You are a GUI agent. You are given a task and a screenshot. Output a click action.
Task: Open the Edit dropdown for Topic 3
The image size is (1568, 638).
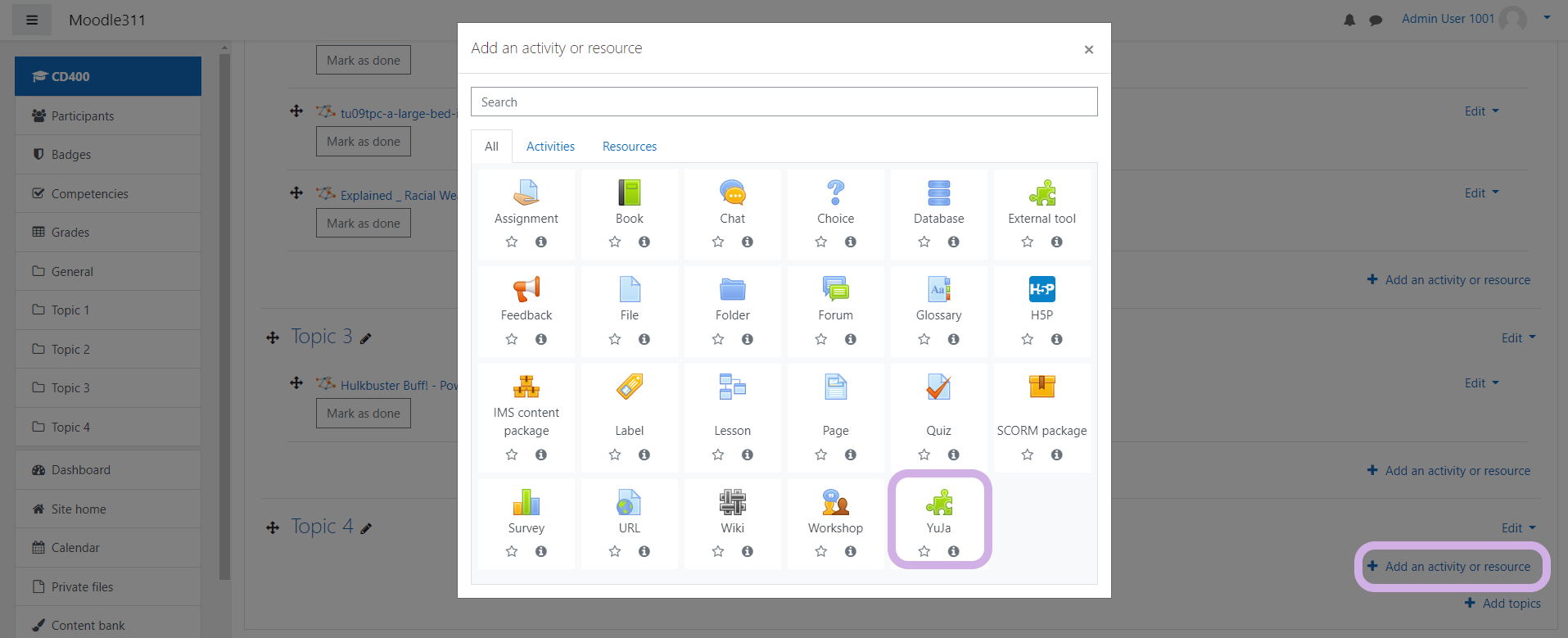point(1518,338)
